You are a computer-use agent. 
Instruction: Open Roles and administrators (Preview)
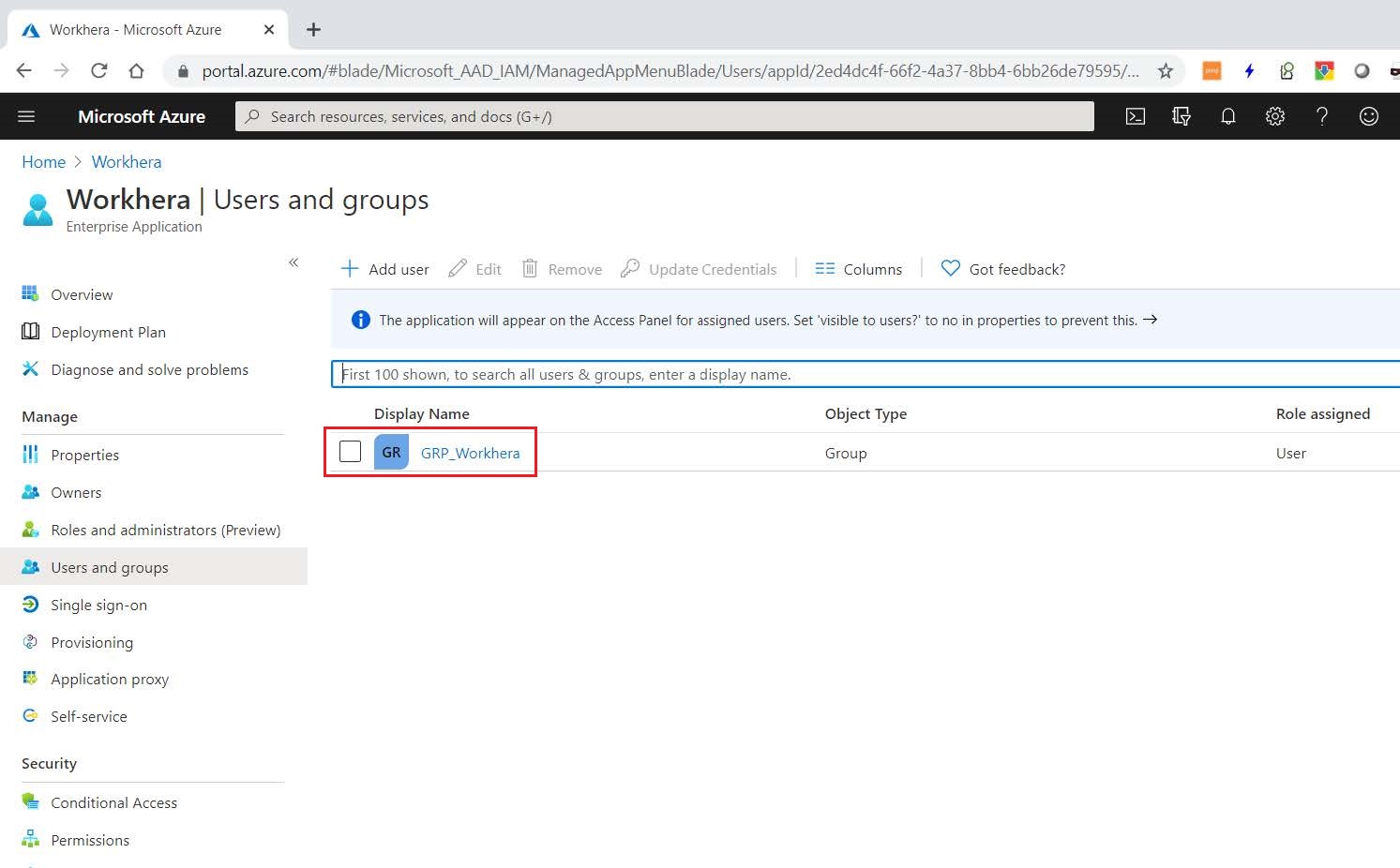pyautogui.click(x=165, y=530)
